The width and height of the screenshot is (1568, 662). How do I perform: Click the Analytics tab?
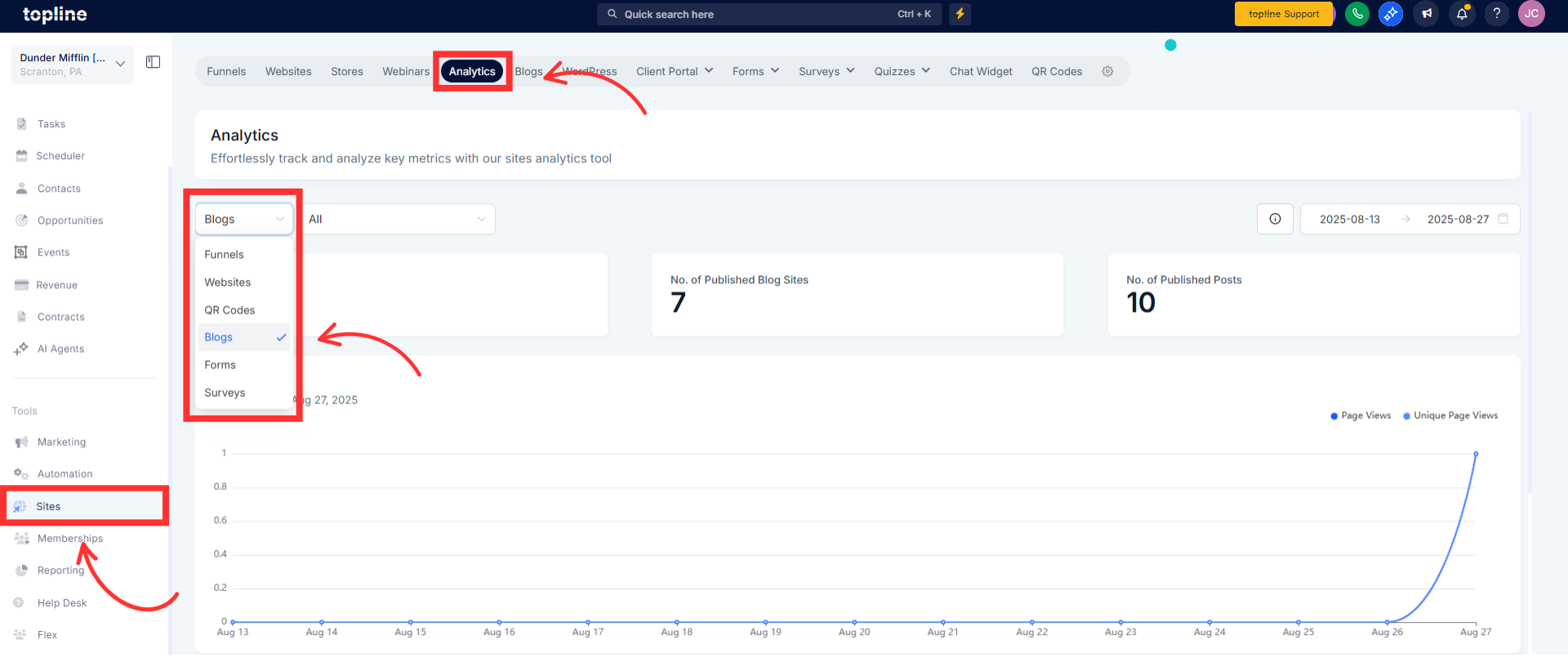click(472, 72)
